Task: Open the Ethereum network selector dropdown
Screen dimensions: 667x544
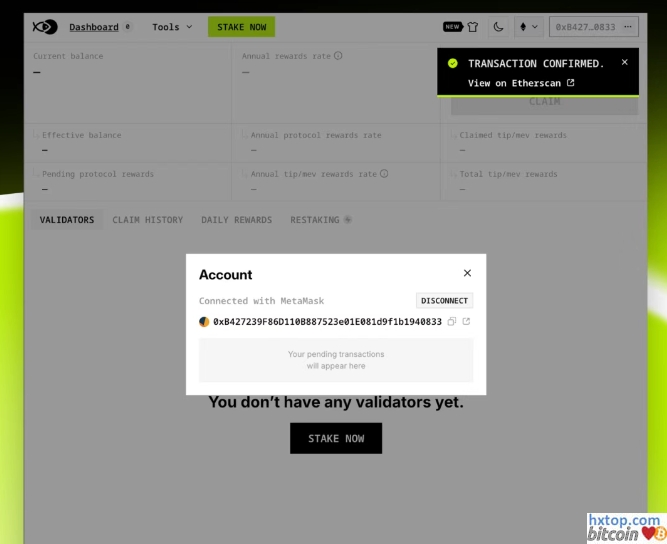Action: pos(528,27)
